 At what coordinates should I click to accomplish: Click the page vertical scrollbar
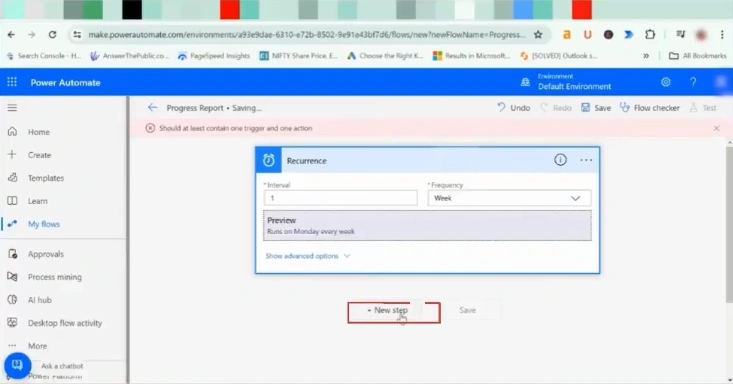(x=729, y=225)
